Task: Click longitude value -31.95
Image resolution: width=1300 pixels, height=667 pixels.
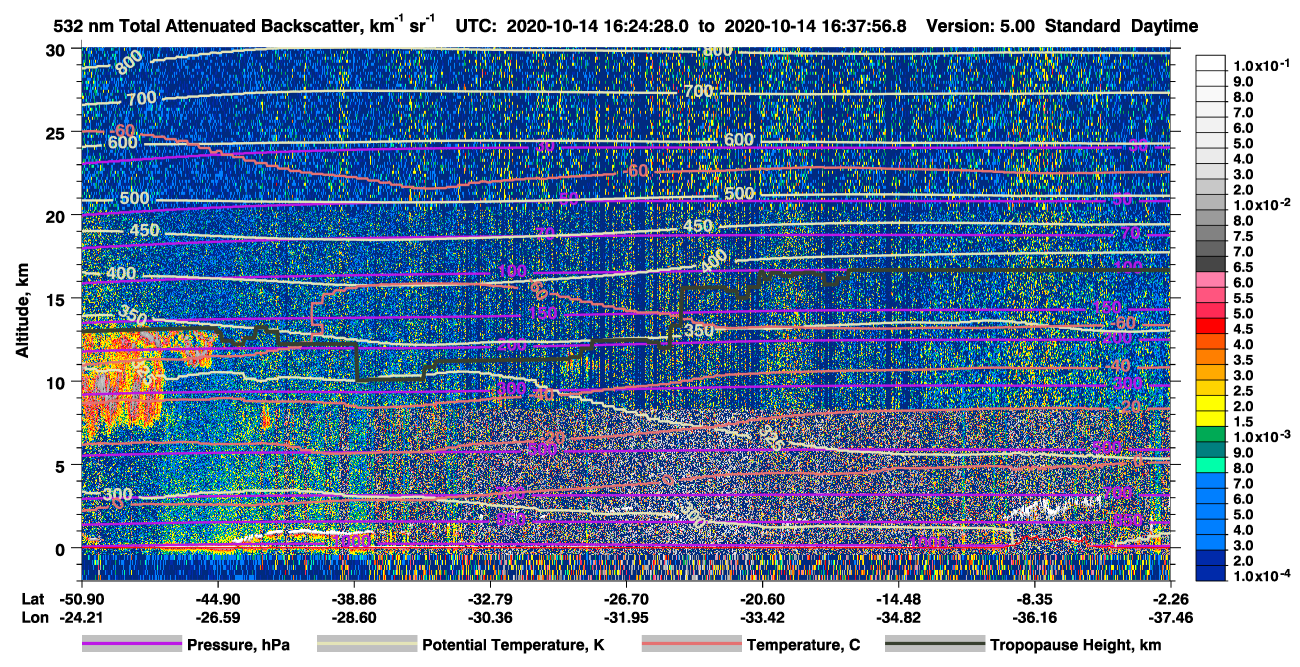Action: 625,618
